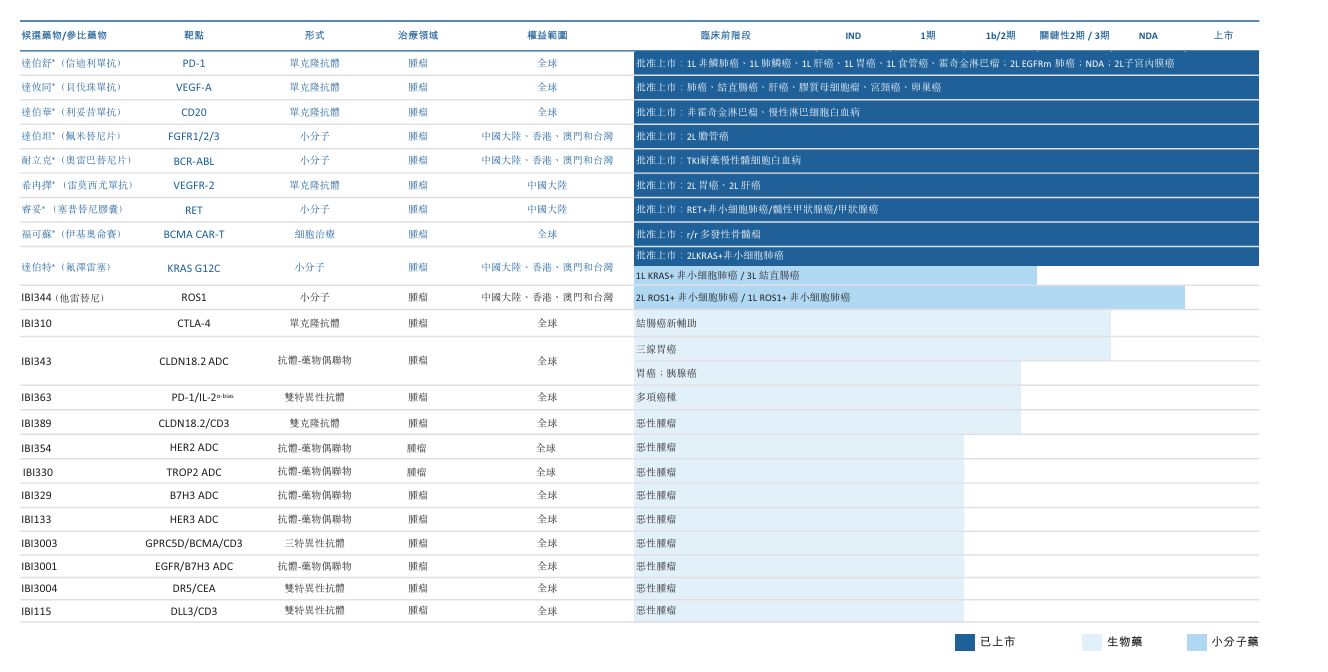This screenshot has width=1328, height=672.
Task: Click the BCR-ABL target cell
Action: coord(194,160)
